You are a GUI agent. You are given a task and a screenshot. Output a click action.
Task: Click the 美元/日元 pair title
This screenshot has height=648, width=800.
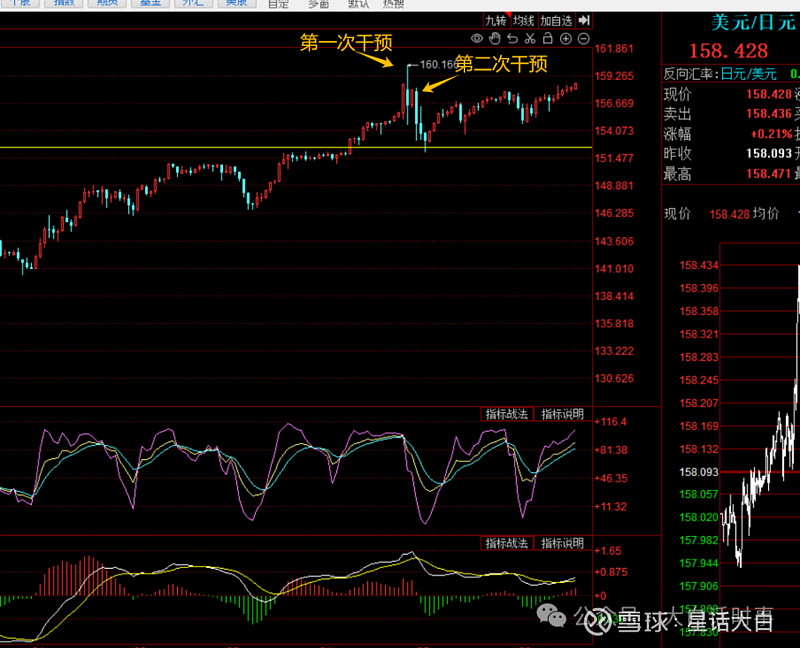click(x=739, y=21)
